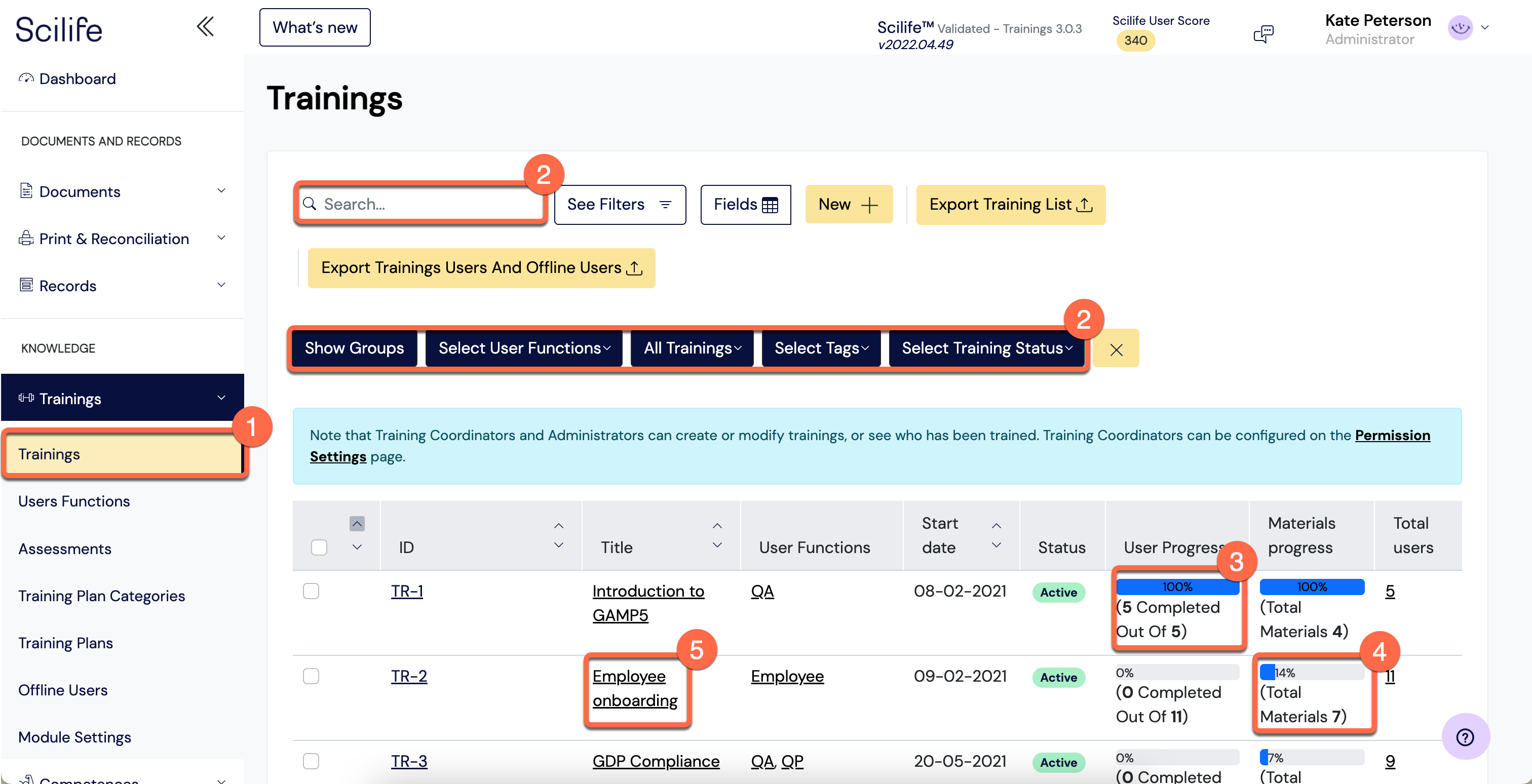Export Trainings Users And Offline Users
The height and width of the screenshot is (784, 1532).
pos(481,268)
